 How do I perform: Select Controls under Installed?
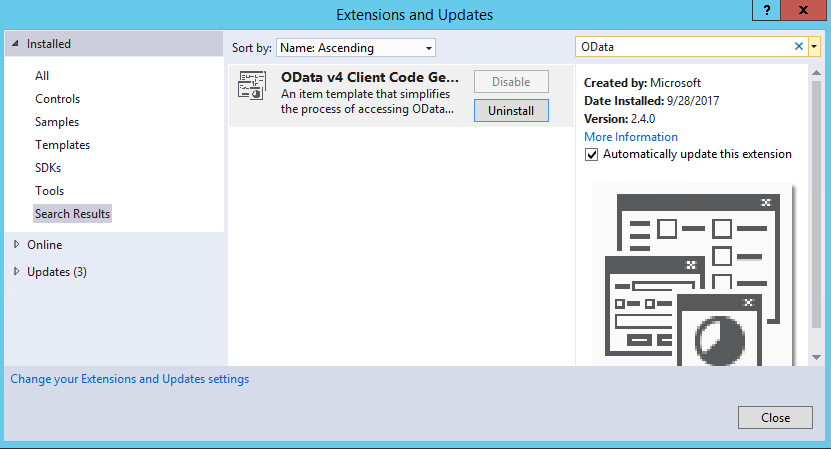57,99
